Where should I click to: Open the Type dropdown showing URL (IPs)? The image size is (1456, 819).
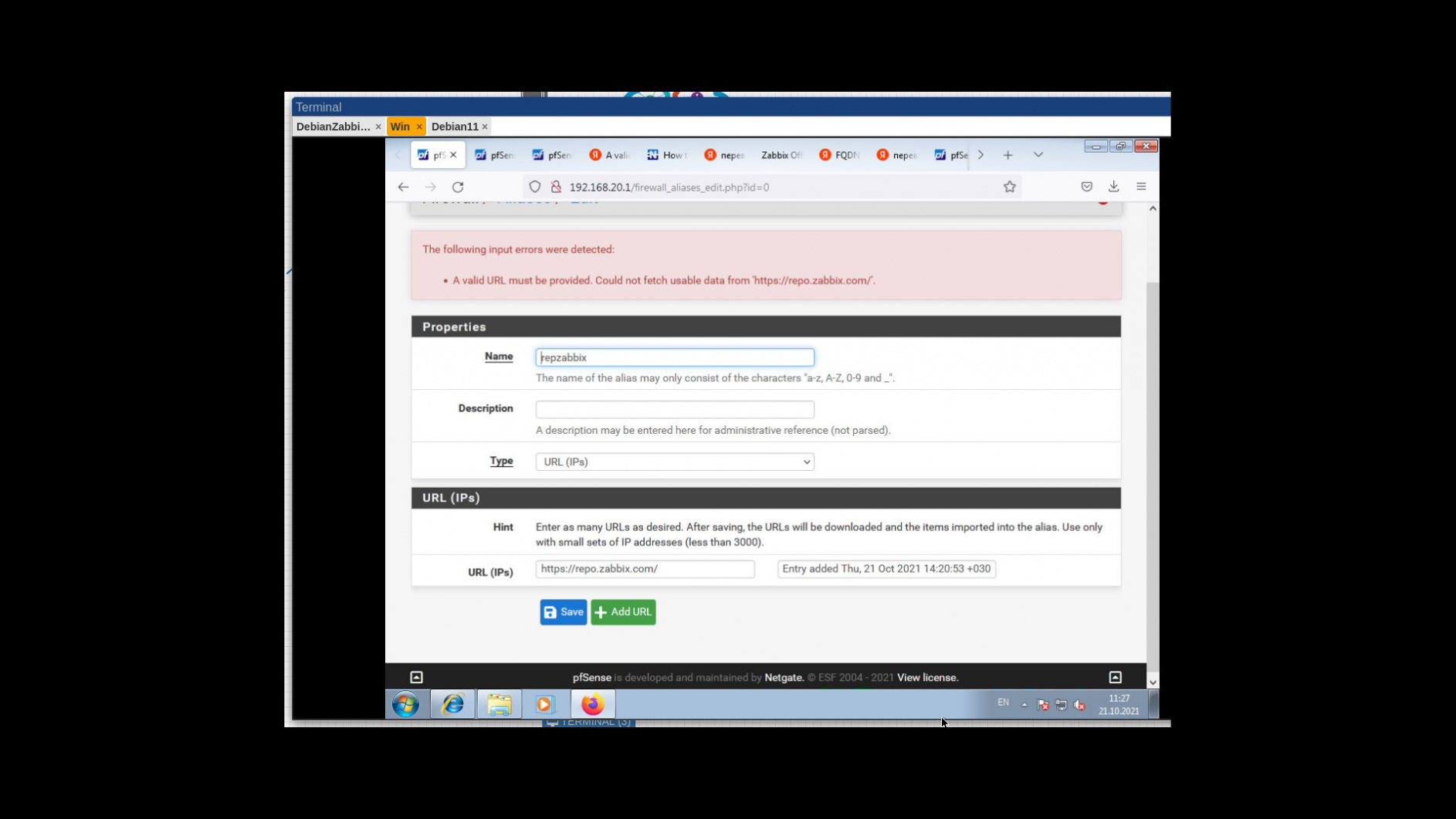click(674, 461)
